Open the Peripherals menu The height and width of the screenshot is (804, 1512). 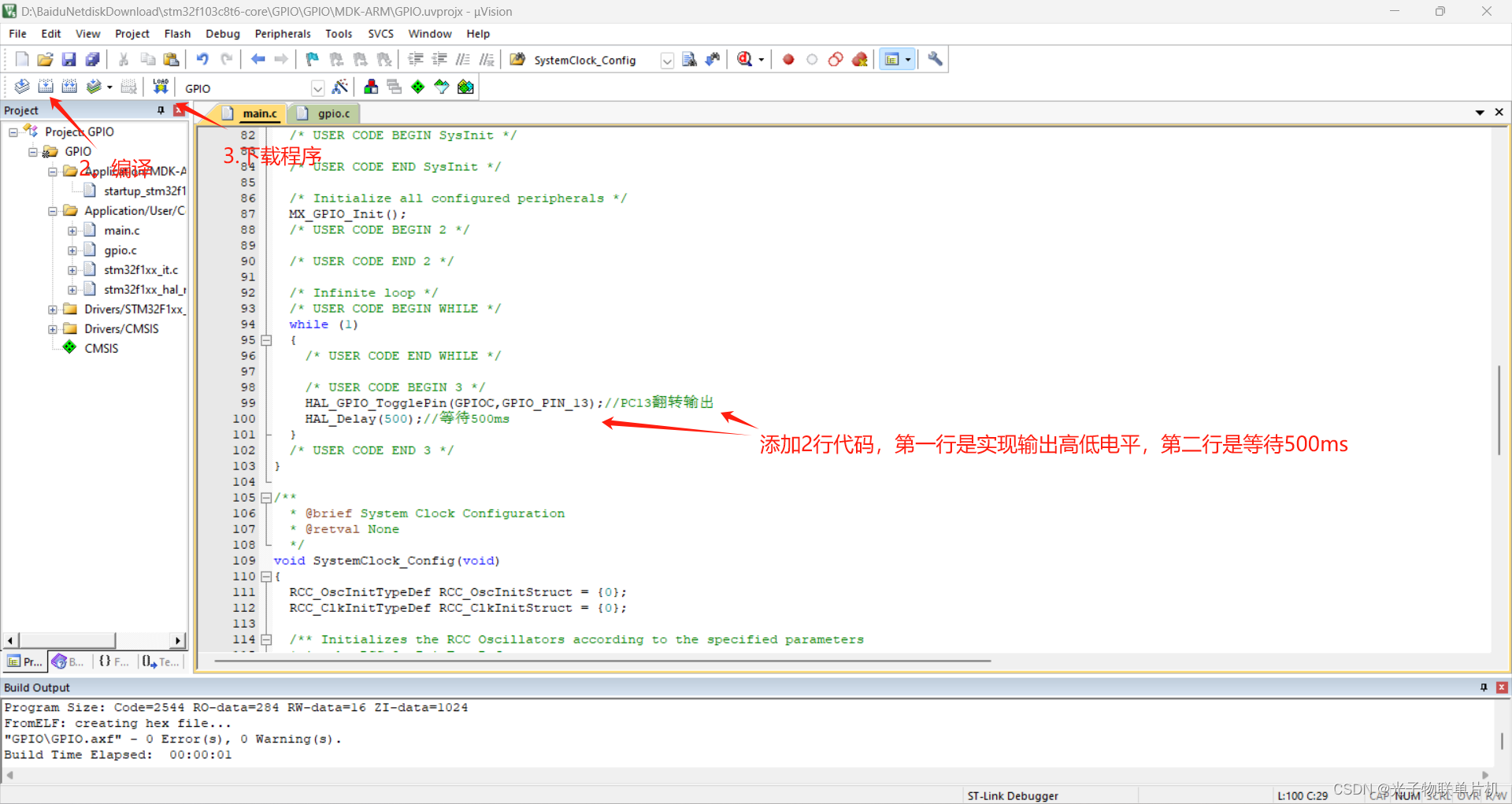coord(283,34)
